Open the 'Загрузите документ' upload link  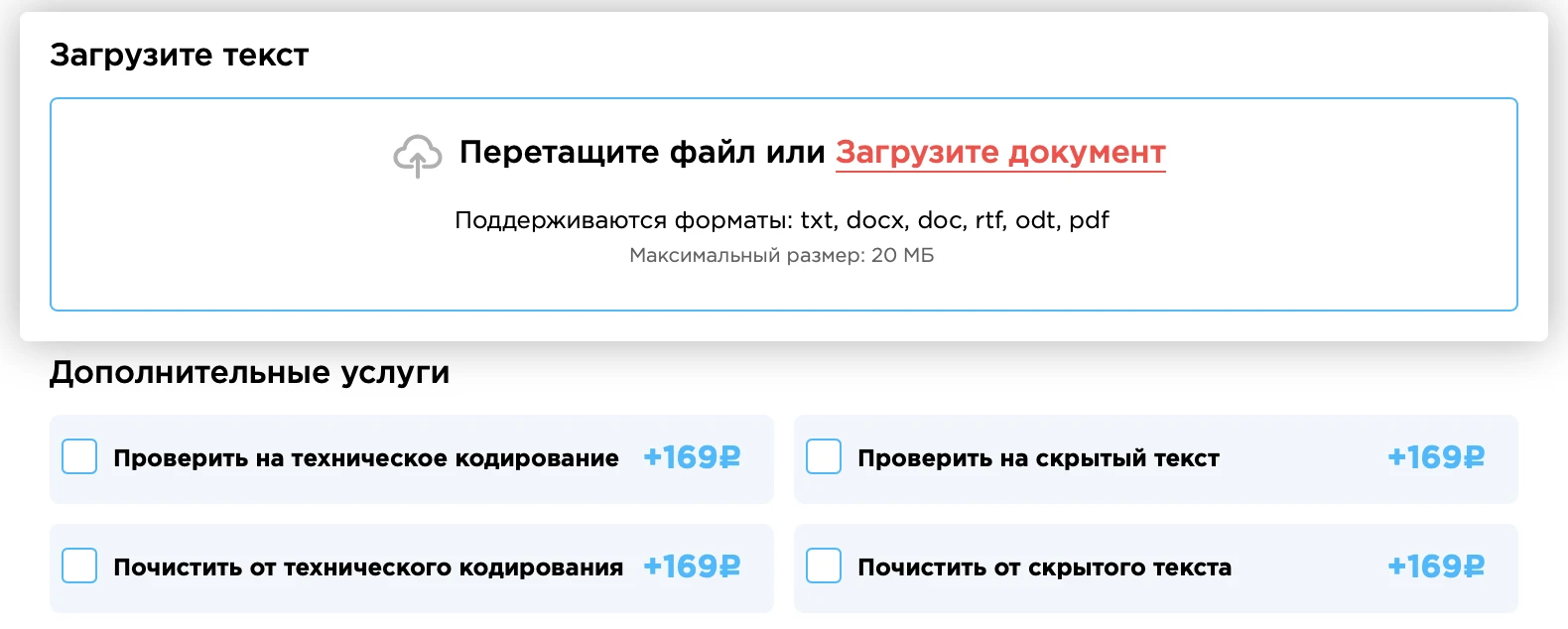(1000, 153)
